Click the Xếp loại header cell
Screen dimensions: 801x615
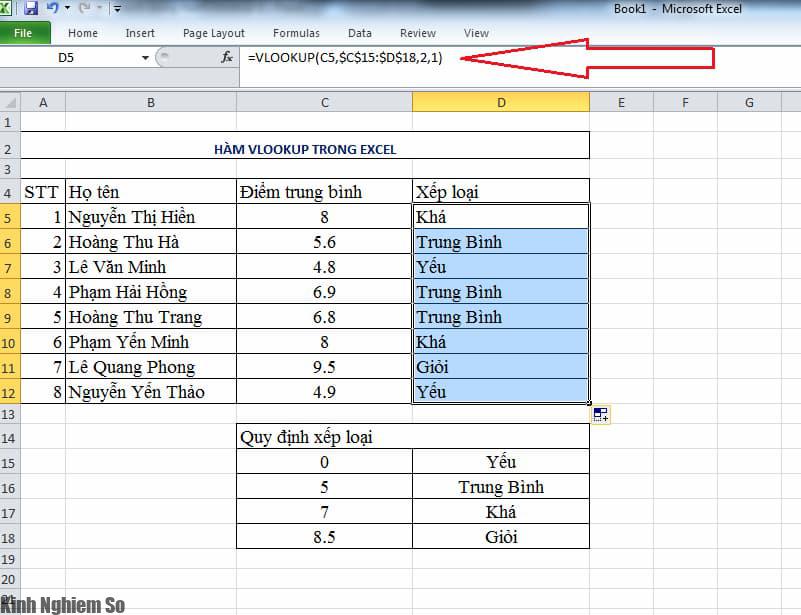click(501, 192)
